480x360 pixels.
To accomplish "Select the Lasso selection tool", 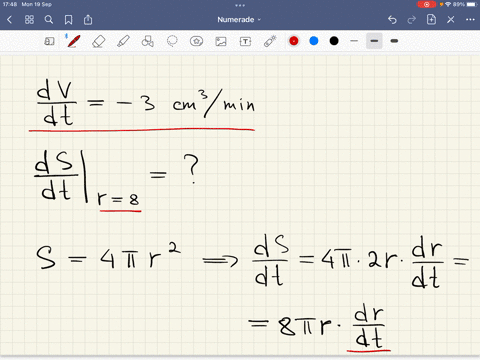I will coord(172,41).
